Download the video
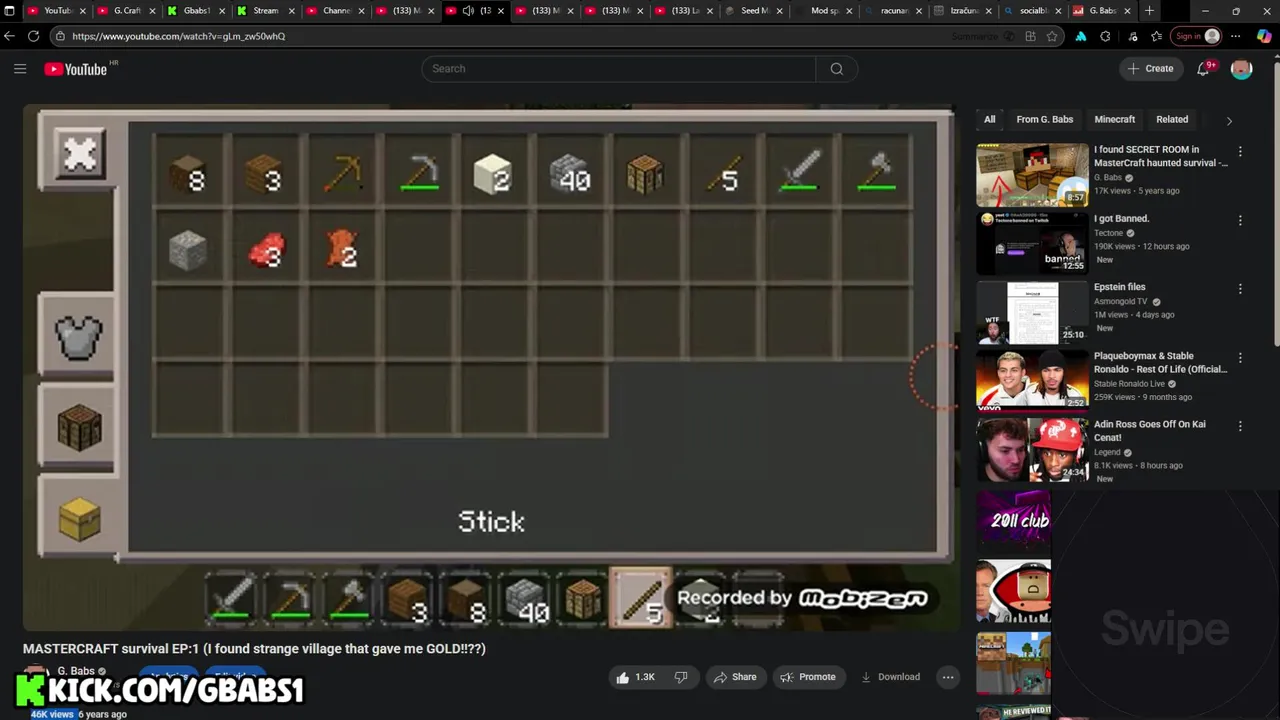 pos(890,677)
